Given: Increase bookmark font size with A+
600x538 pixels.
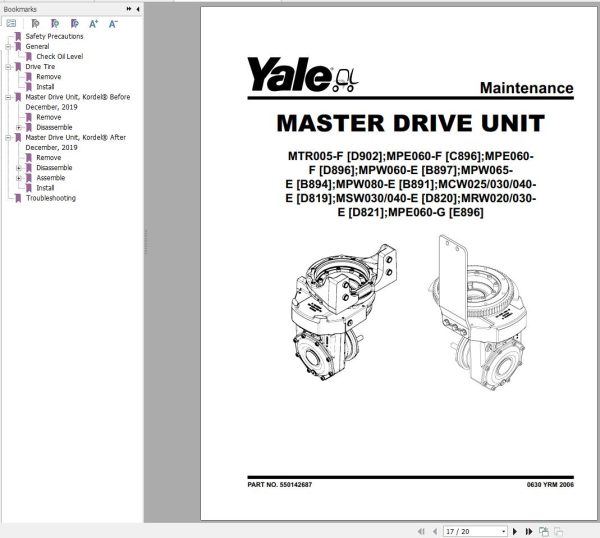Looking at the screenshot, I should (93, 24).
